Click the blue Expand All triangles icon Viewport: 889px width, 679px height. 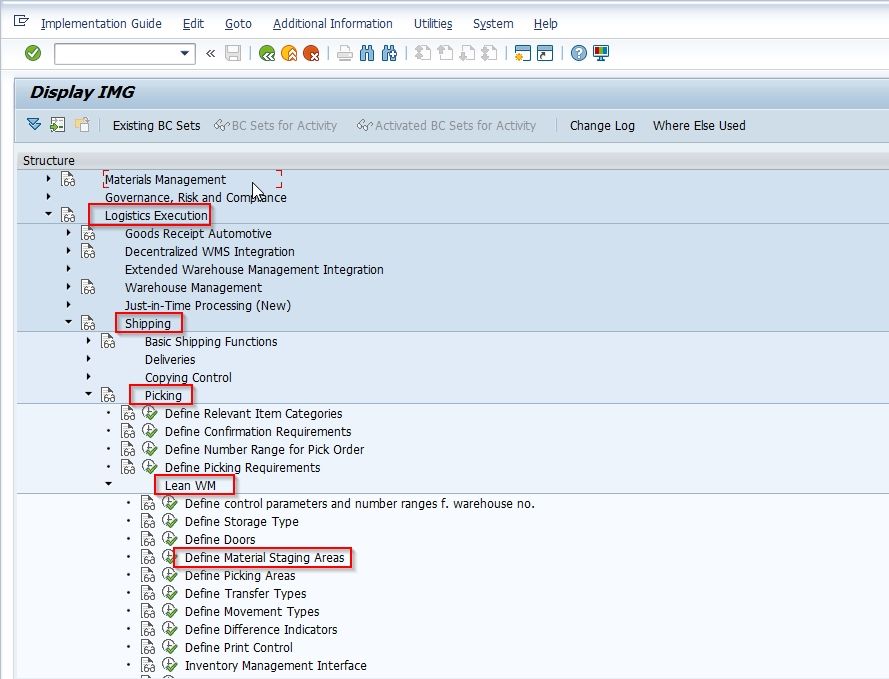pyautogui.click(x=34, y=124)
